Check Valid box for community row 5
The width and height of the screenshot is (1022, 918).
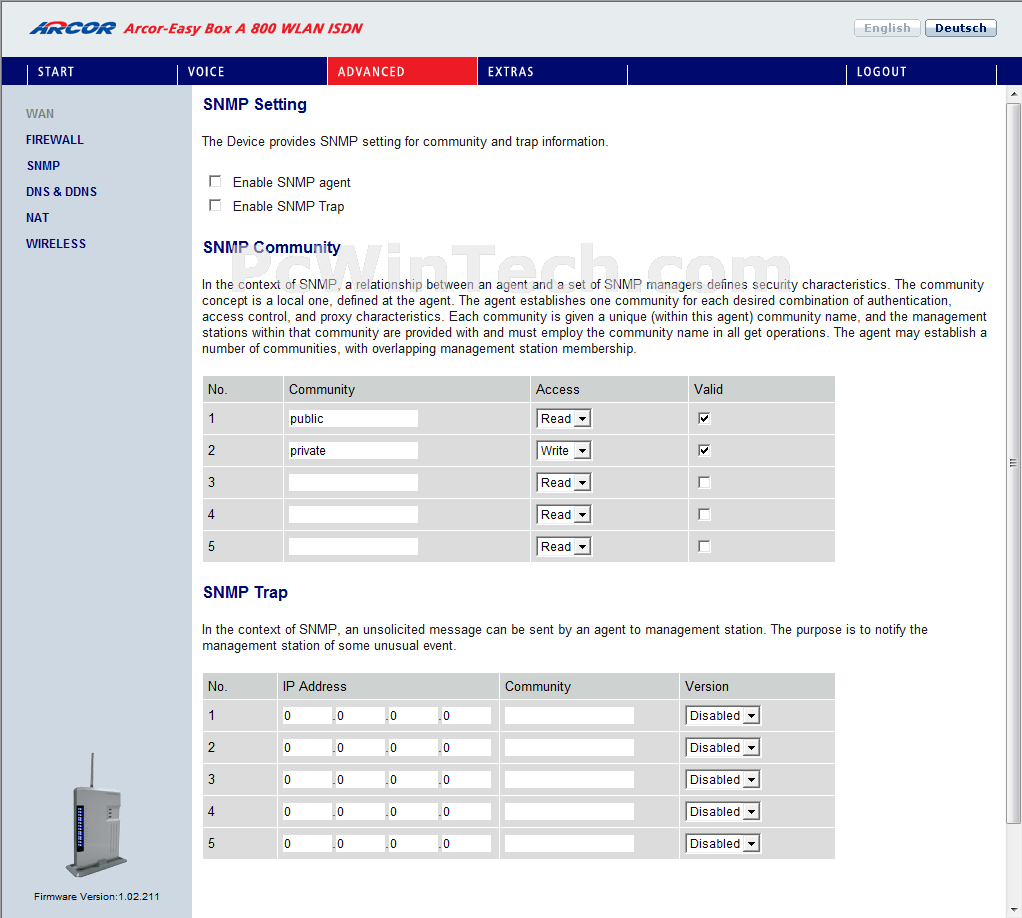(704, 546)
